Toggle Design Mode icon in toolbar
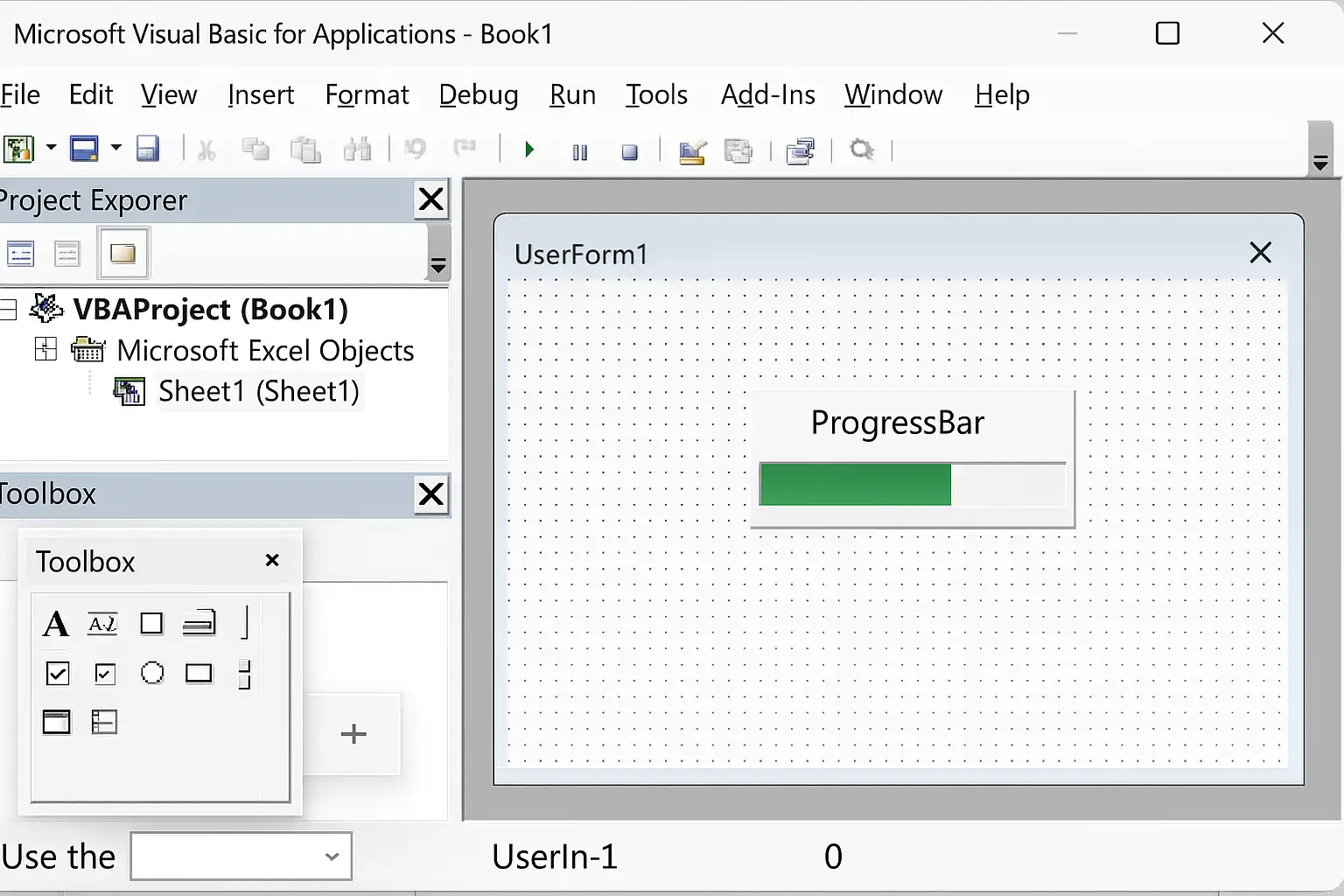Image resolution: width=1344 pixels, height=896 pixels. click(x=692, y=151)
